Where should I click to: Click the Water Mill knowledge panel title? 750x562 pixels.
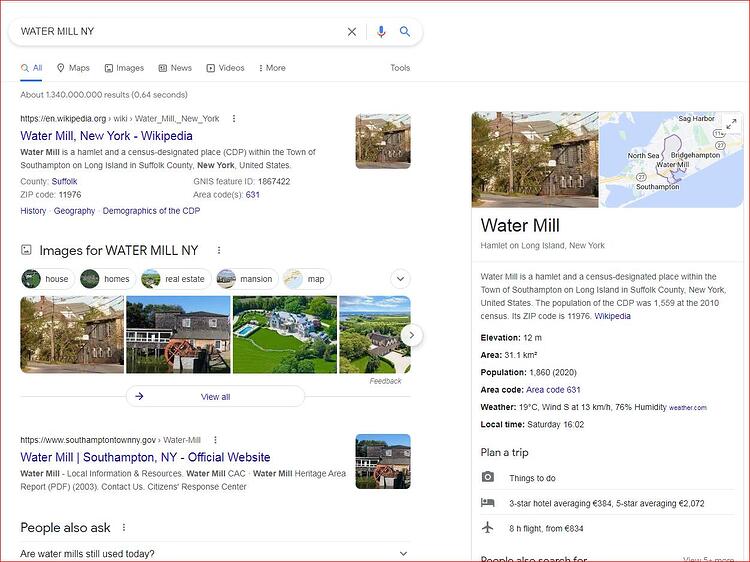(x=520, y=225)
